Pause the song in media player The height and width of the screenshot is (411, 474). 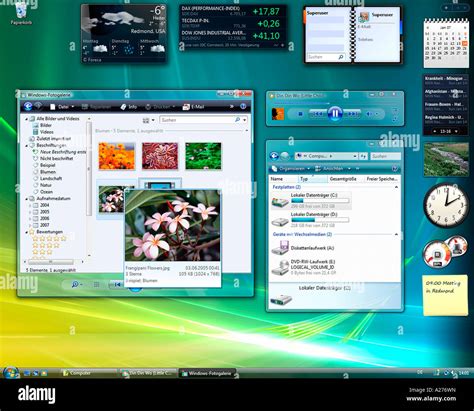(x=334, y=114)
